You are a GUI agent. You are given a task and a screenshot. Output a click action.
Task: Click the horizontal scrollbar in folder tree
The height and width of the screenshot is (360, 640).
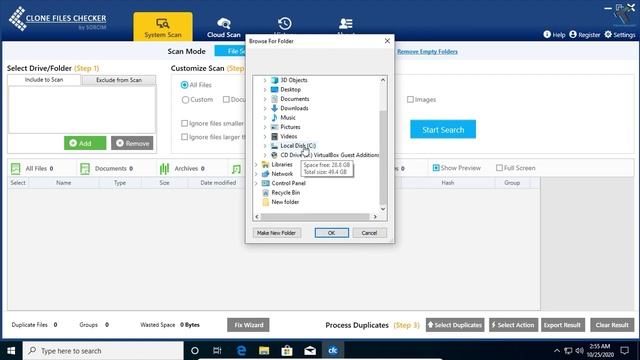click(x=315, y=217)
